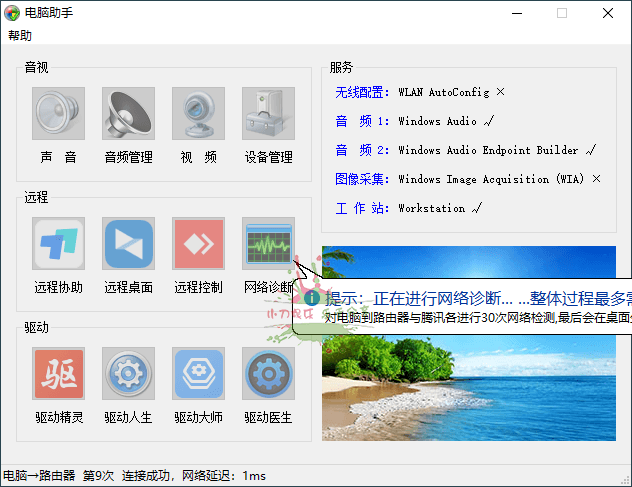Open 驱动医生 driver doctor
Viewport: 632px width, 487px height.
point(268,374)
